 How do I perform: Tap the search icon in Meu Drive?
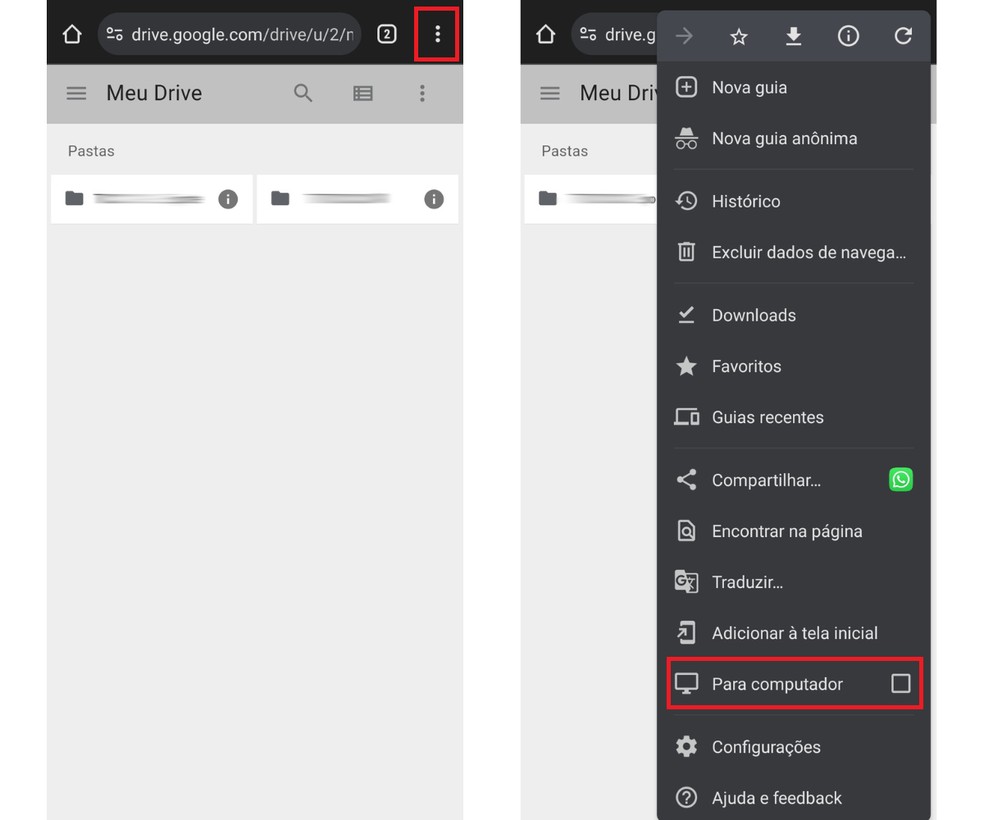(x=303, y=93)
